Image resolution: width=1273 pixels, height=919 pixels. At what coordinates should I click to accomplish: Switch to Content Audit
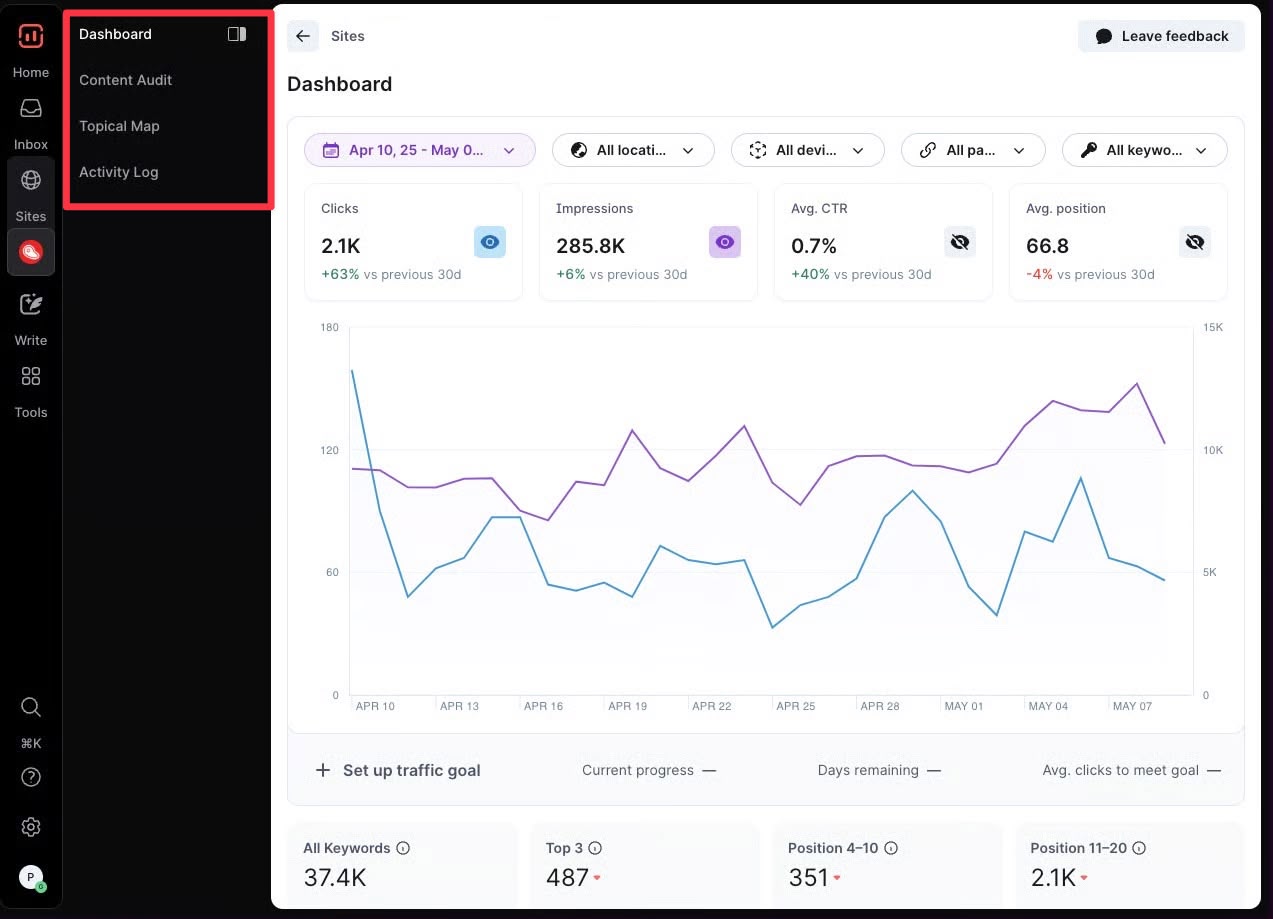click(125, 80)
